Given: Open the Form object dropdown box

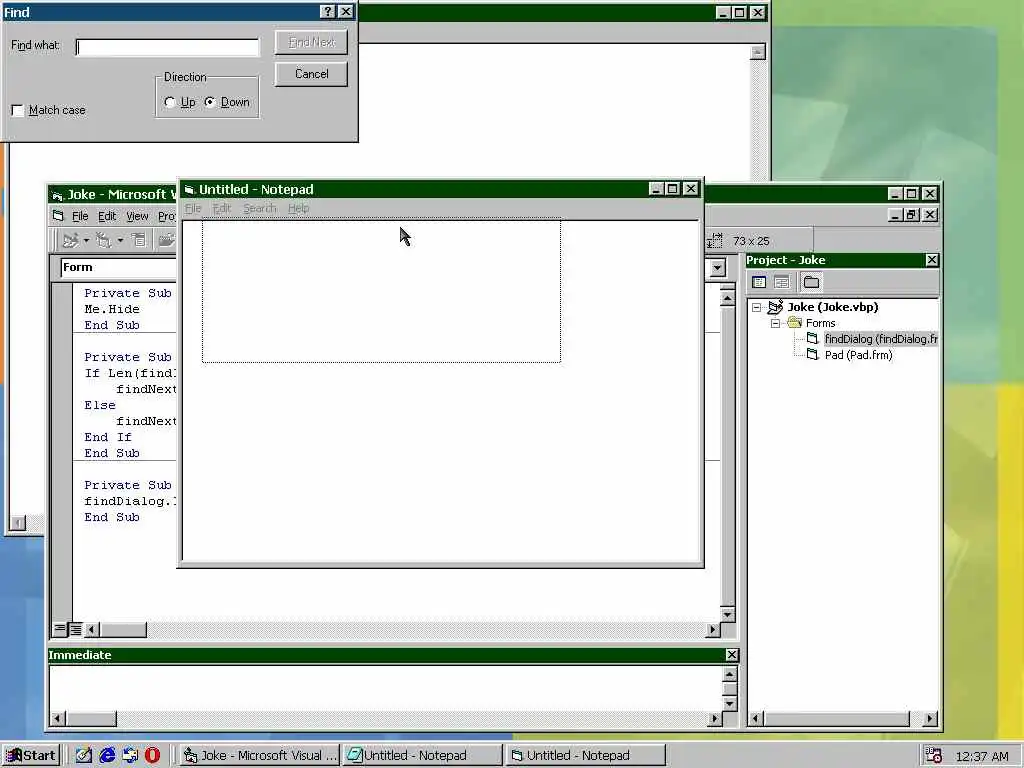Looking at the screenshot, I should tap(118, 267).
